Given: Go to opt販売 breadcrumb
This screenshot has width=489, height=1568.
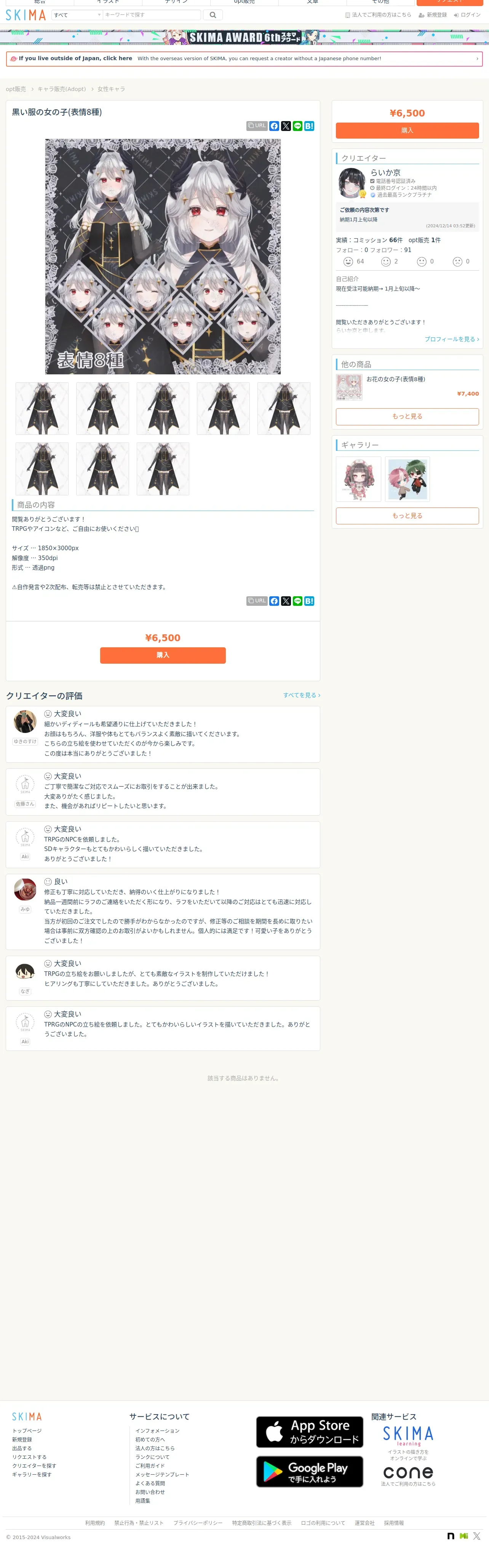Looking at the screenshot, I should (x=16, y=89).
